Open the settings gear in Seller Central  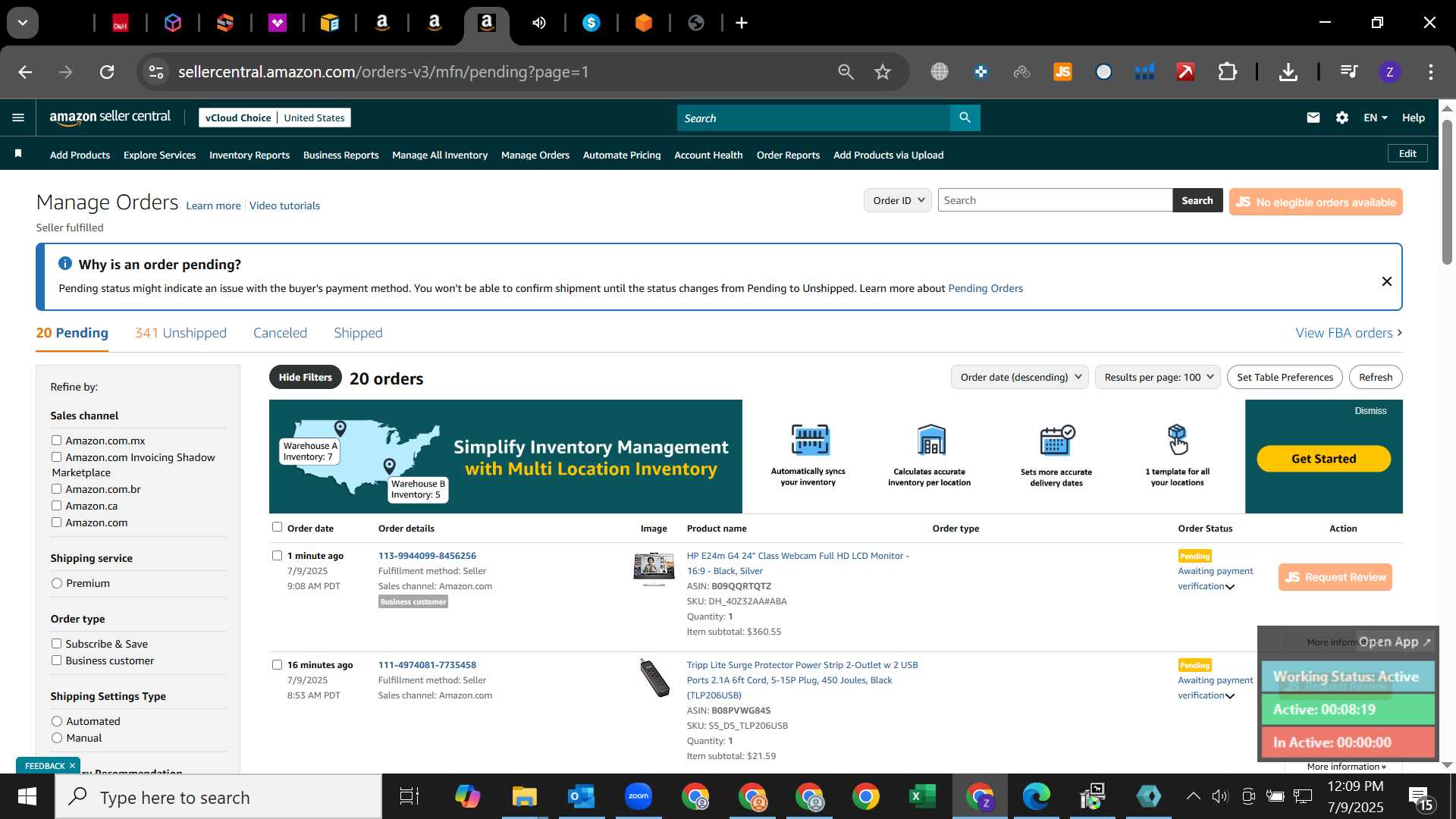tap(1342, 118)
